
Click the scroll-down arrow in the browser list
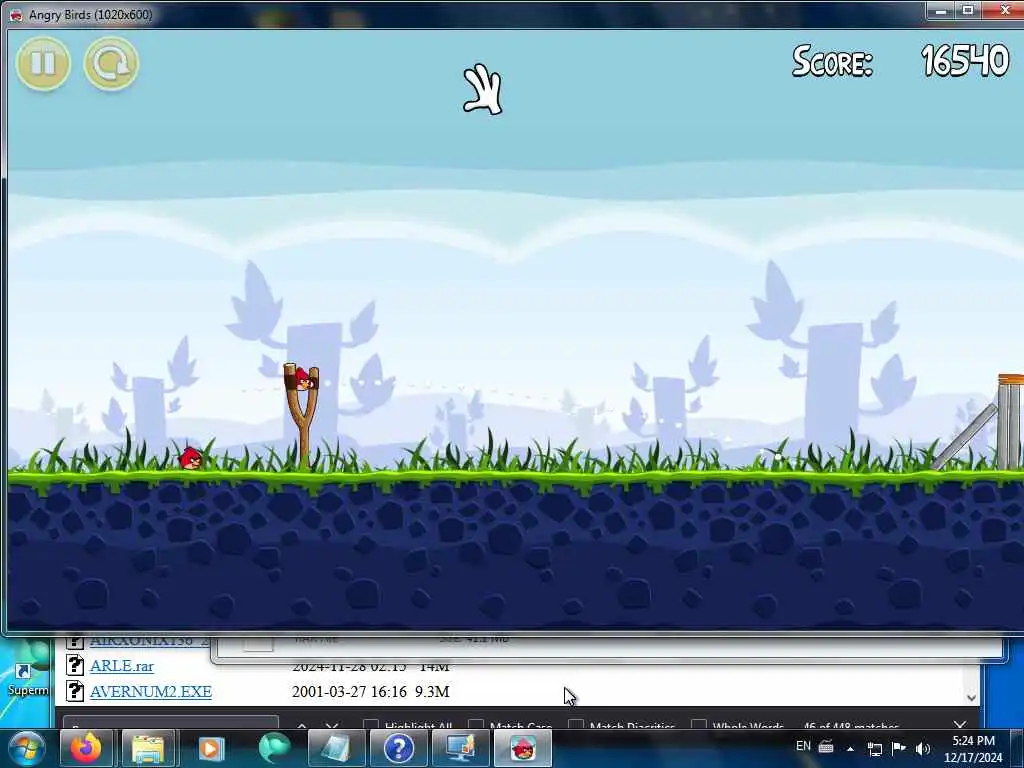click(971, 697)
